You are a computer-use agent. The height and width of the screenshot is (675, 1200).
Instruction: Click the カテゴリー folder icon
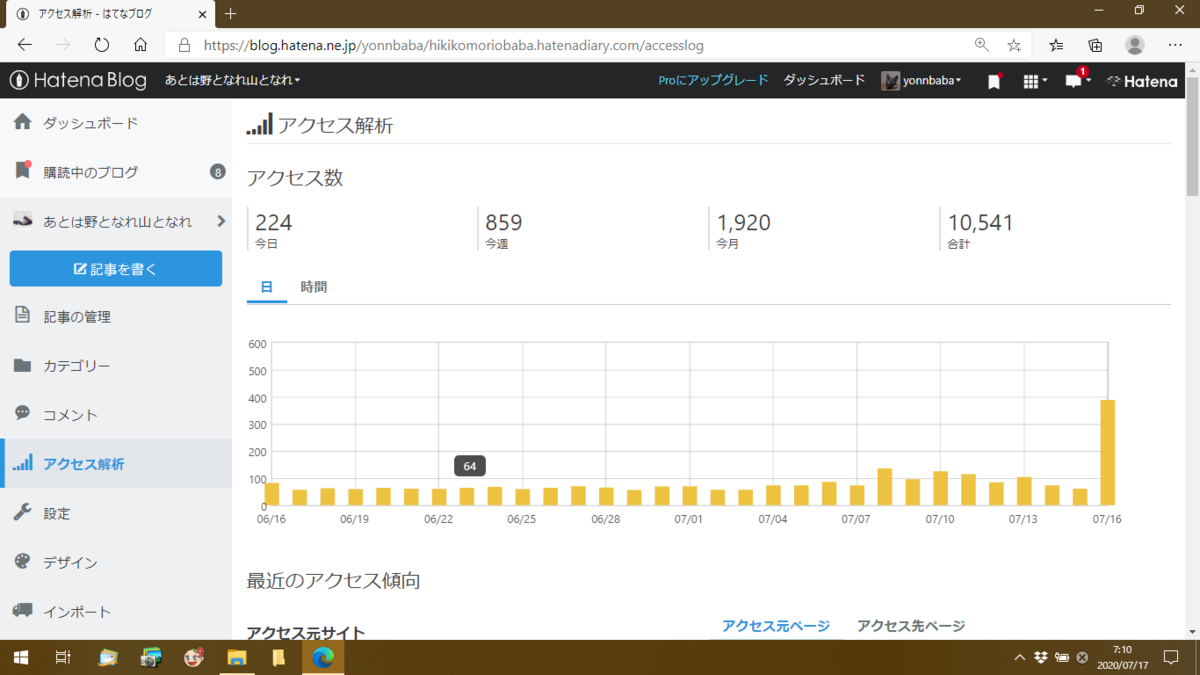23,365
